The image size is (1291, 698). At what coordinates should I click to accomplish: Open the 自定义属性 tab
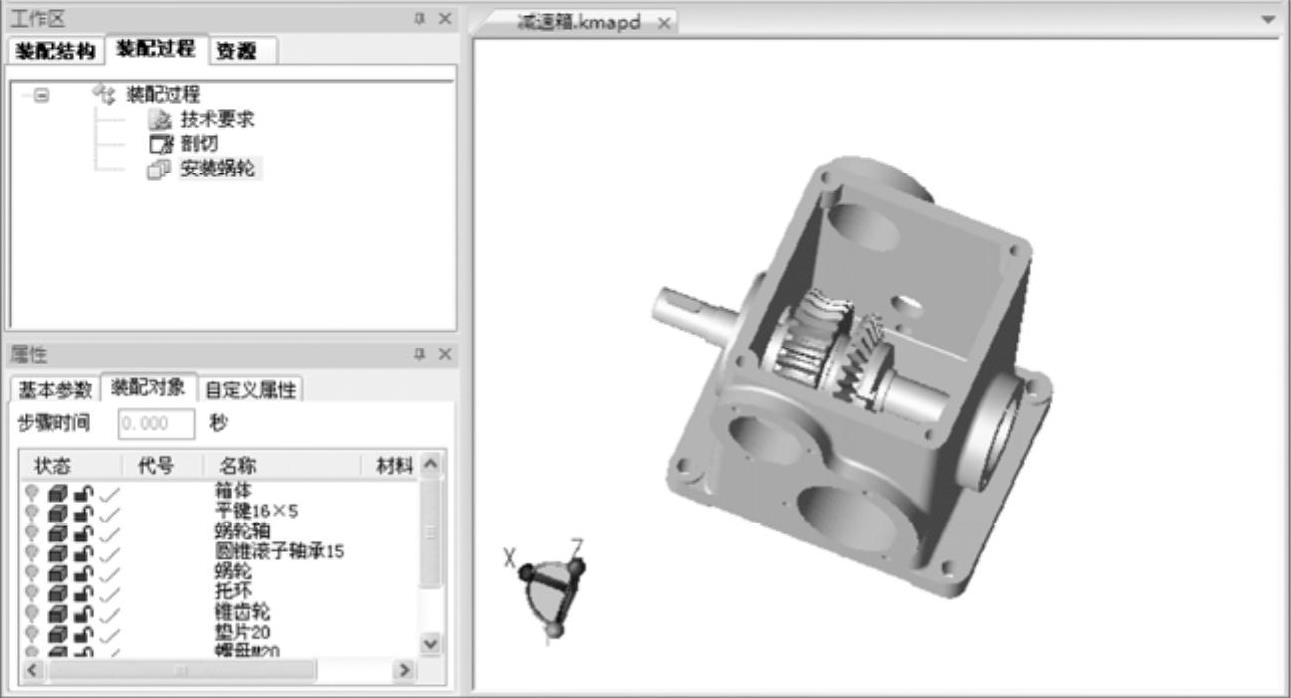click(250, 389)
